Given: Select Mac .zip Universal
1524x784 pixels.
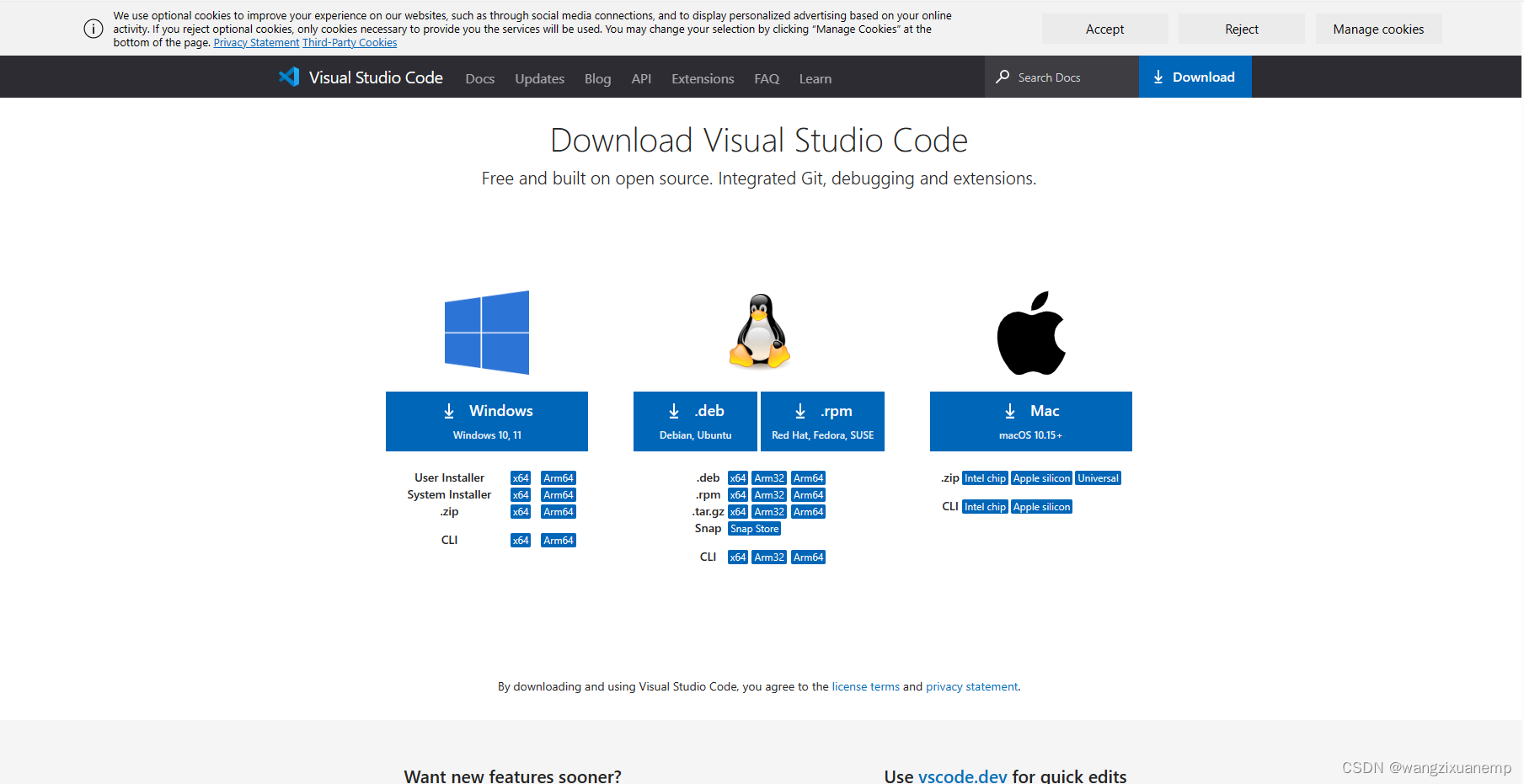Looking at the screenshot, I should [x=1098, y=478].
